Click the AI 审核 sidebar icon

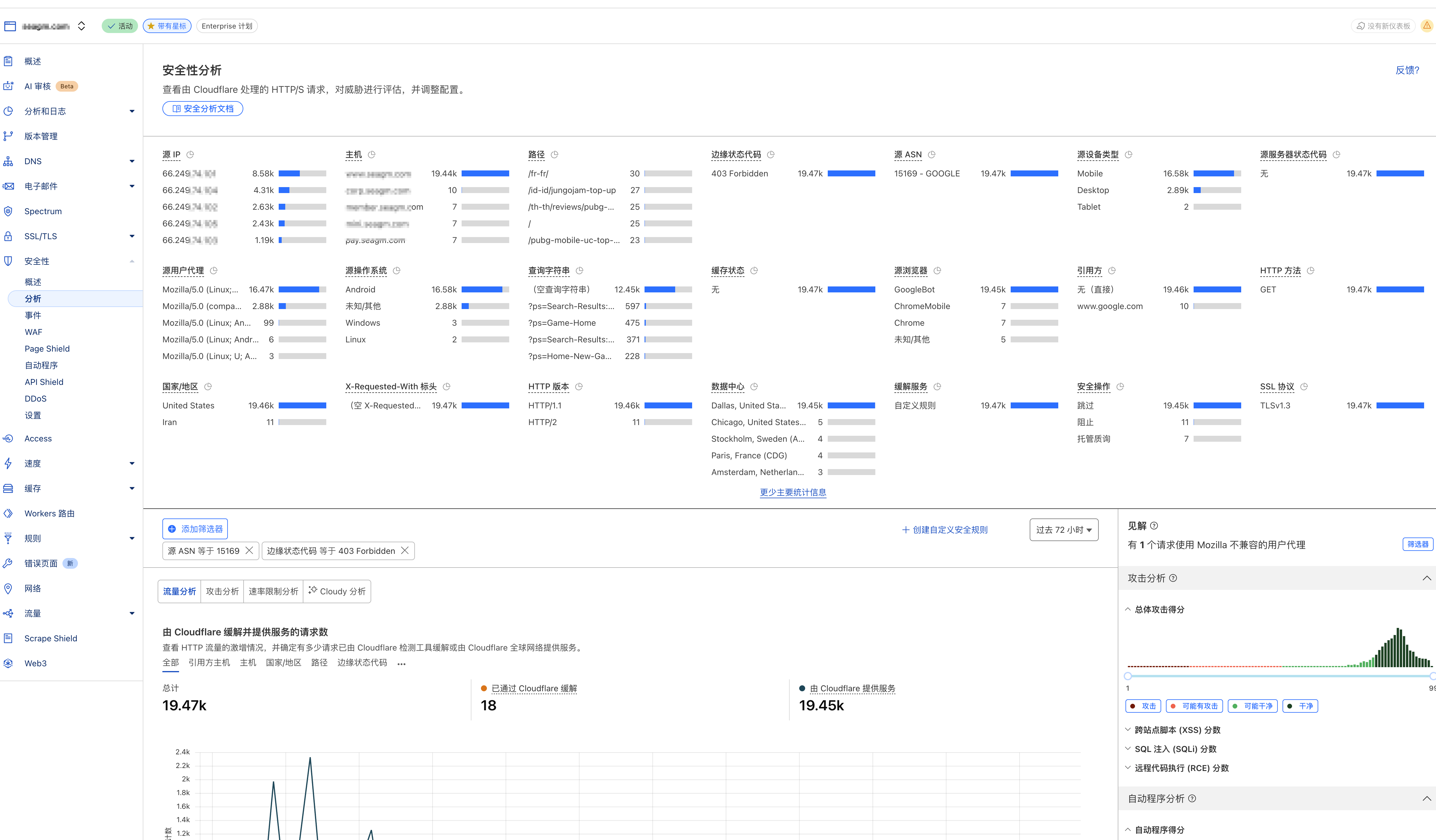point(9,86)
